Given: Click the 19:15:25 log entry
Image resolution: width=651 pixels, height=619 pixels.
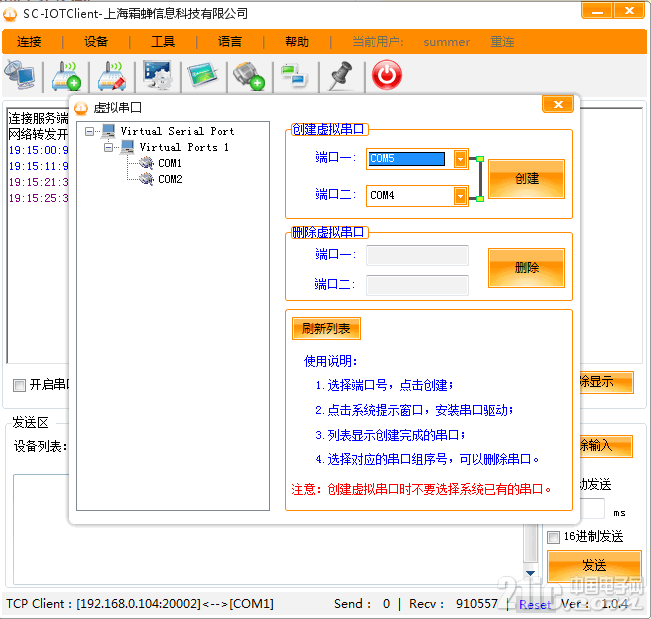Looking at the screenshot, I should (39, 198).
